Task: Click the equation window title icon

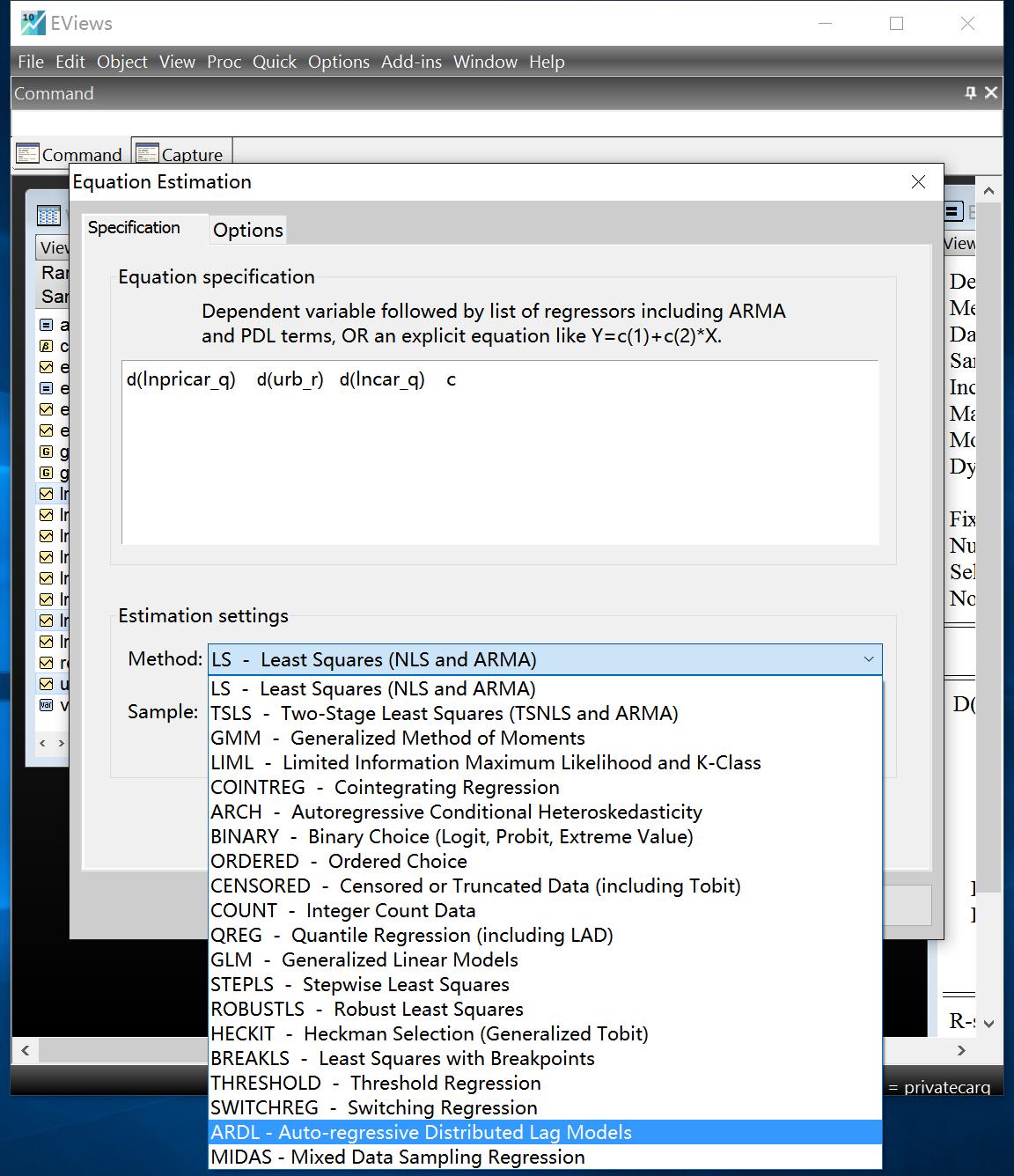Action: point(952,211)
